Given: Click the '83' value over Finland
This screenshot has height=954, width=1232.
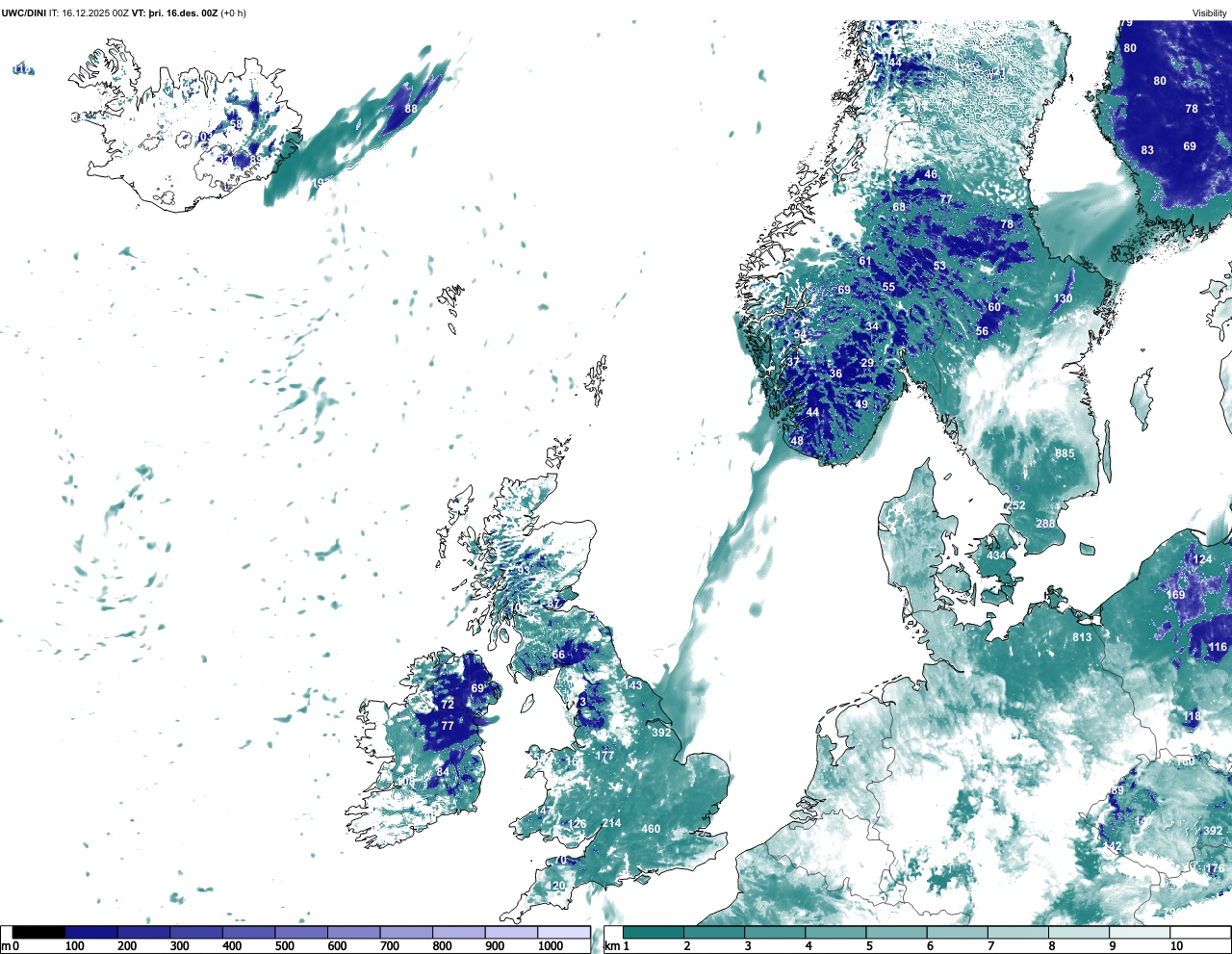Looking at the screenshot, I should click(1147, 150).
